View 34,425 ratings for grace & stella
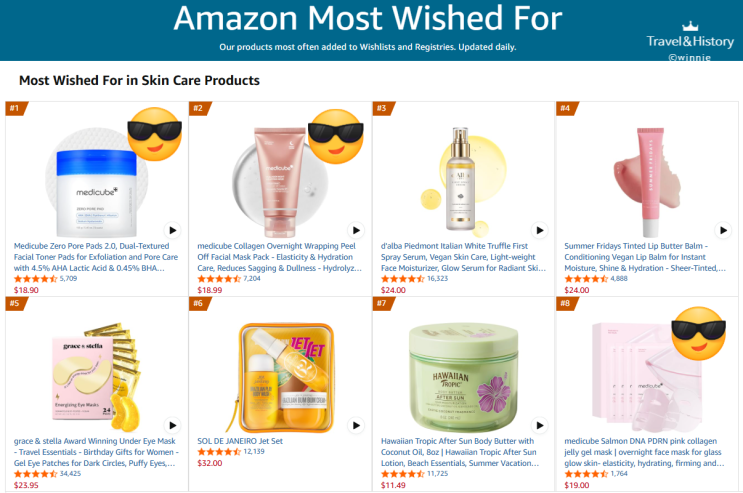This screenshot has height=493, width=743. (70, 474)
